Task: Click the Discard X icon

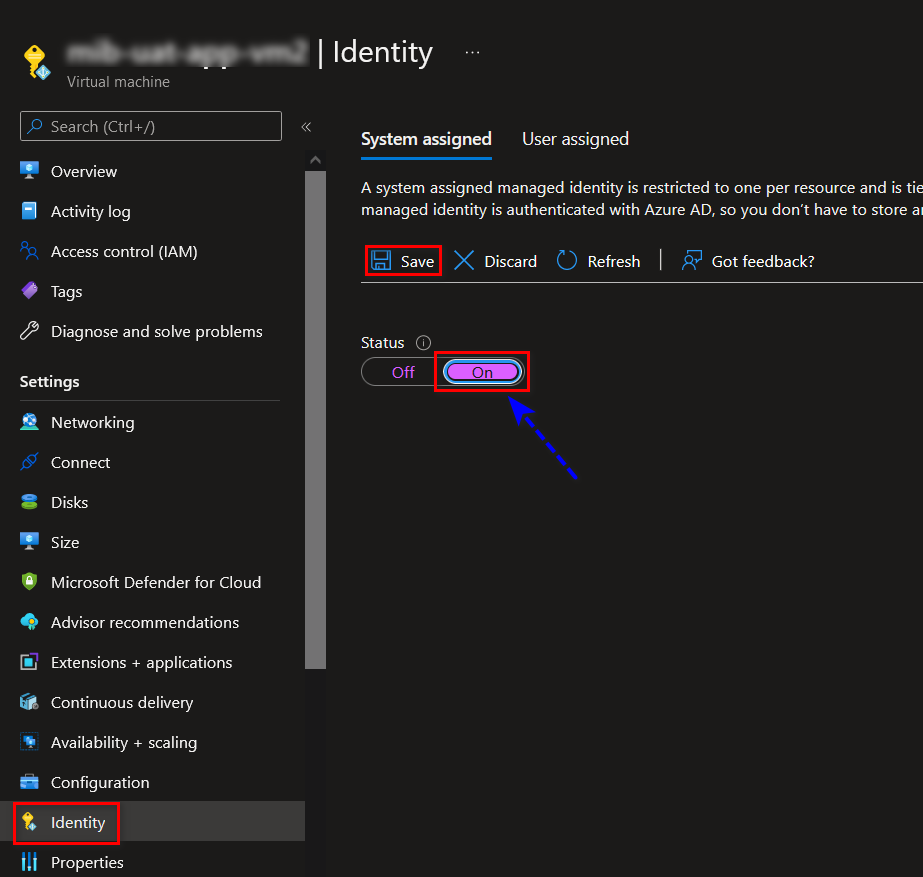Action: pos(464,261)
